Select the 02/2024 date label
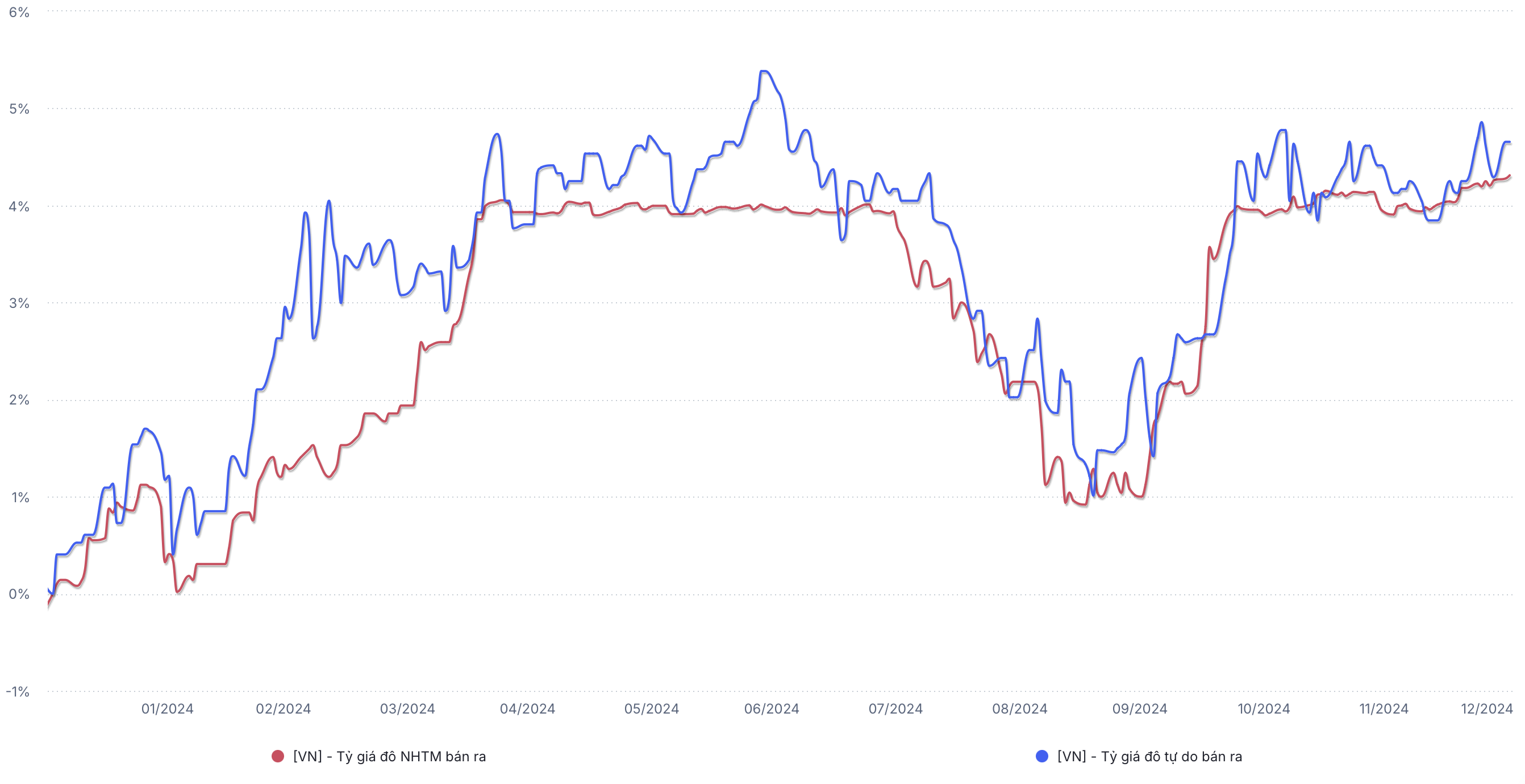The width and height of the screenshot is (1525, 784). pos(283,709)
